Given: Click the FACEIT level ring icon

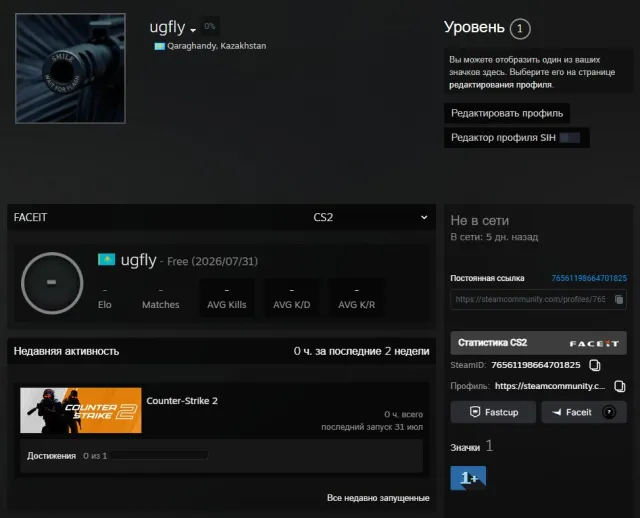Looking at the screenshot, I should click(x=52, y=283).
